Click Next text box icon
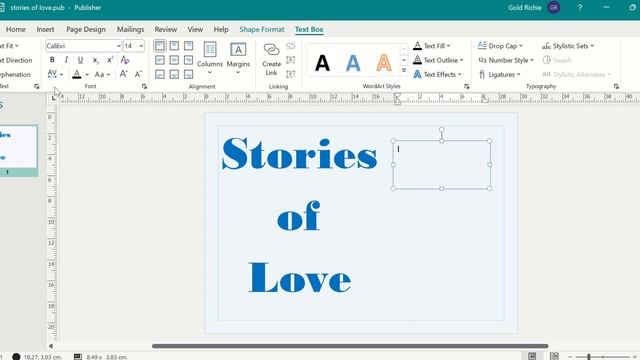This screenshot has height=360, width=640. tap(291, 74)
